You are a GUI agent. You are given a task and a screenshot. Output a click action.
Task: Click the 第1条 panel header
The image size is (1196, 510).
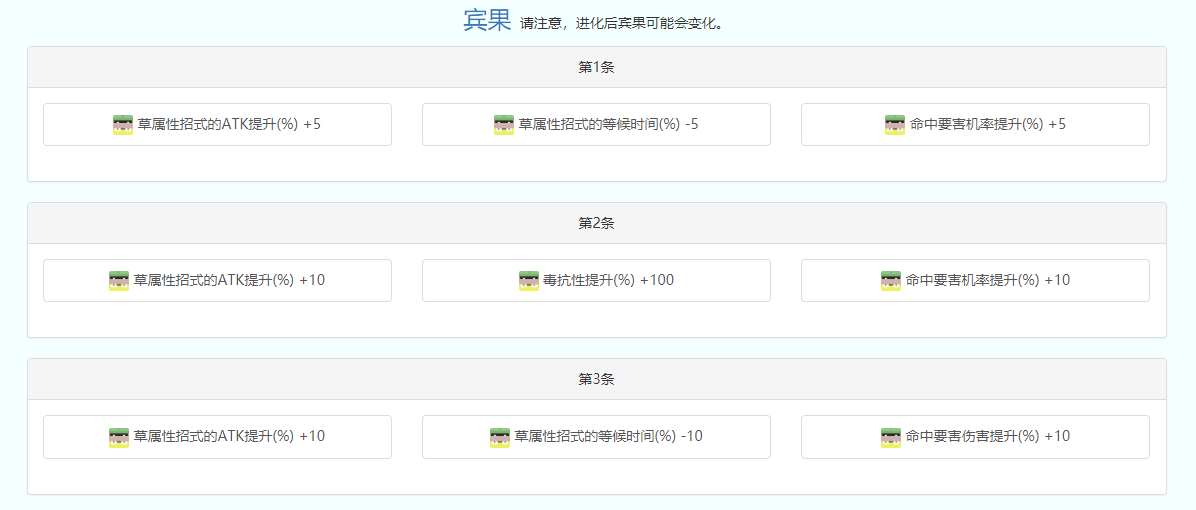point(596,67)
